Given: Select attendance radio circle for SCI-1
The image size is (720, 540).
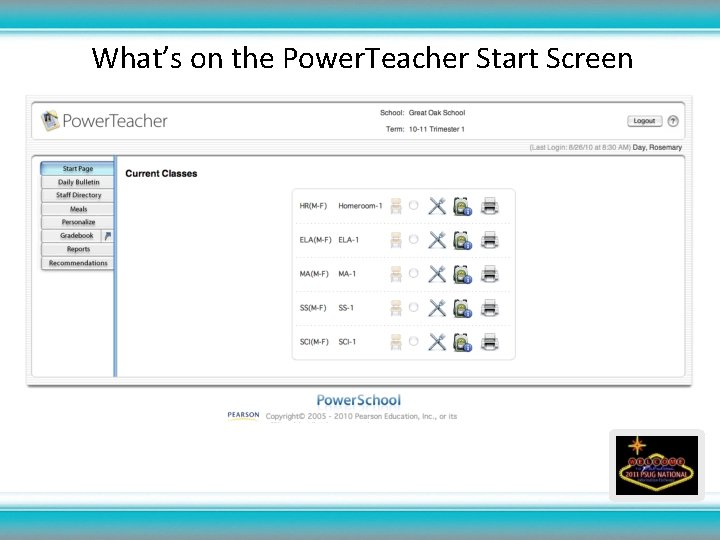Looking at the screenshot, I should point(414,341).
